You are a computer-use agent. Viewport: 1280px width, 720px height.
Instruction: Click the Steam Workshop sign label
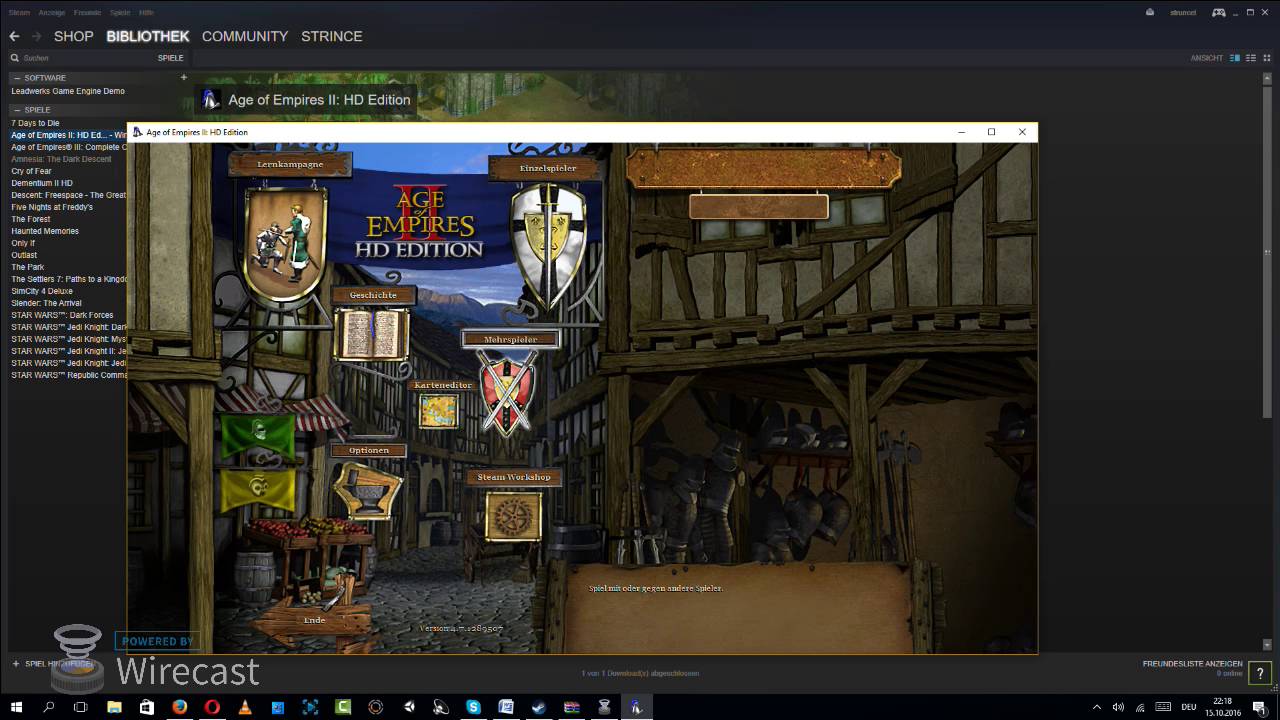tap(514, 477)
